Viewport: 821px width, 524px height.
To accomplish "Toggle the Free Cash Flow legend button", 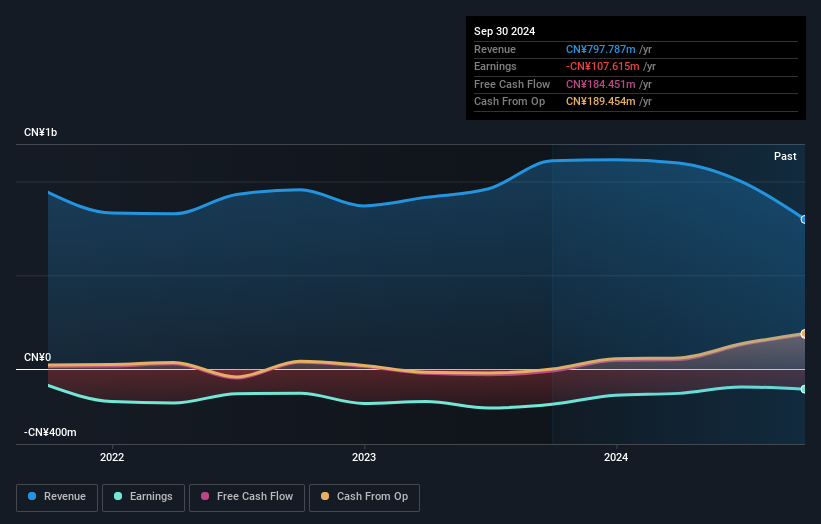I will coord(247,497).
